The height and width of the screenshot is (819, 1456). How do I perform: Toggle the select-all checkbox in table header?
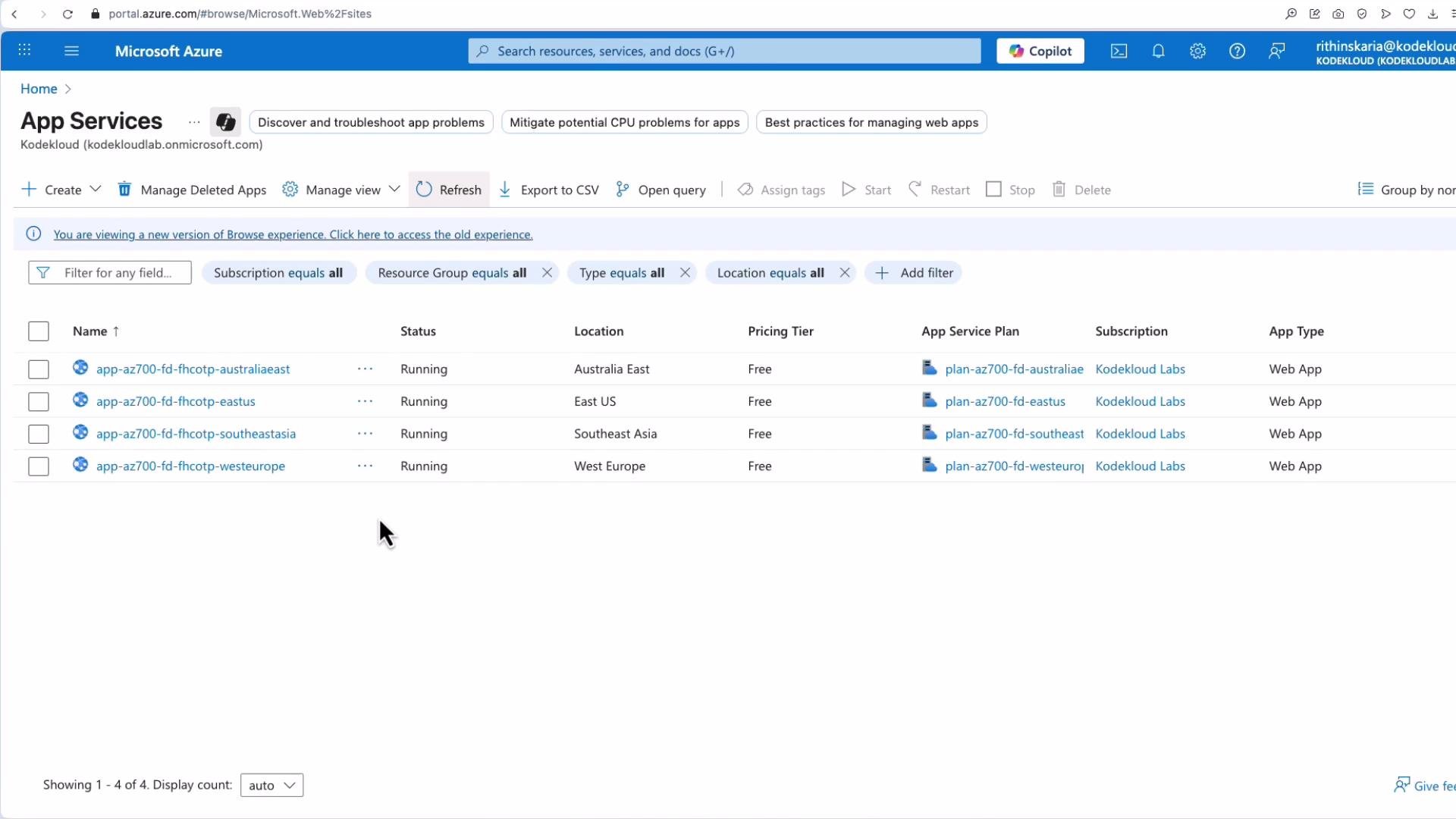click(x=39, y=331)
